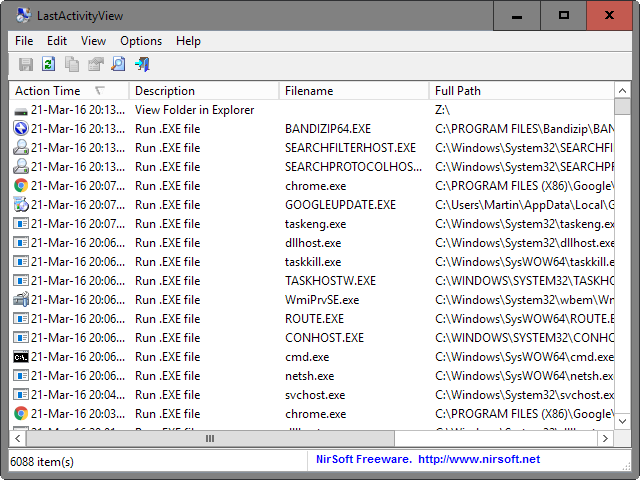Click the C:\Windows\SysWOW64\cmd.exe path cell
Screen dimensions: 640x480
524,357
